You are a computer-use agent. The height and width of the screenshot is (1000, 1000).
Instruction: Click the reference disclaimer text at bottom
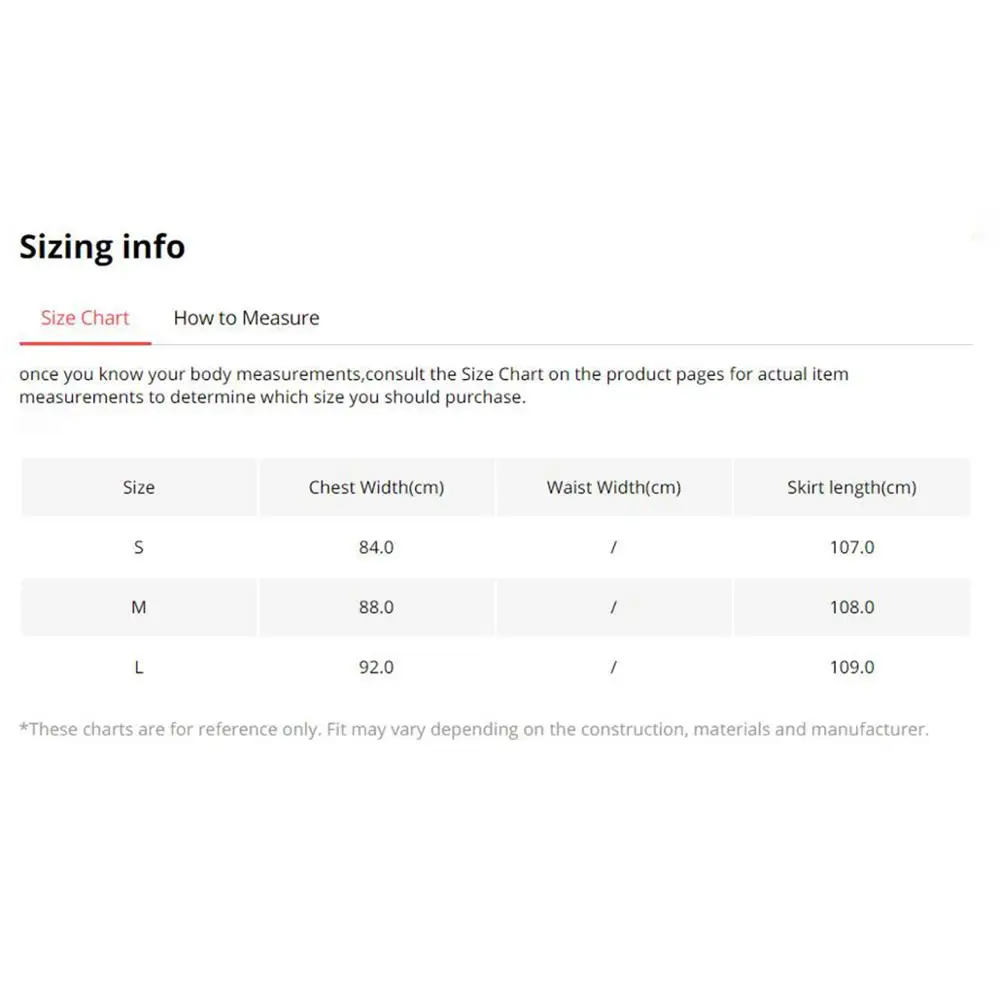coord(473,729)
